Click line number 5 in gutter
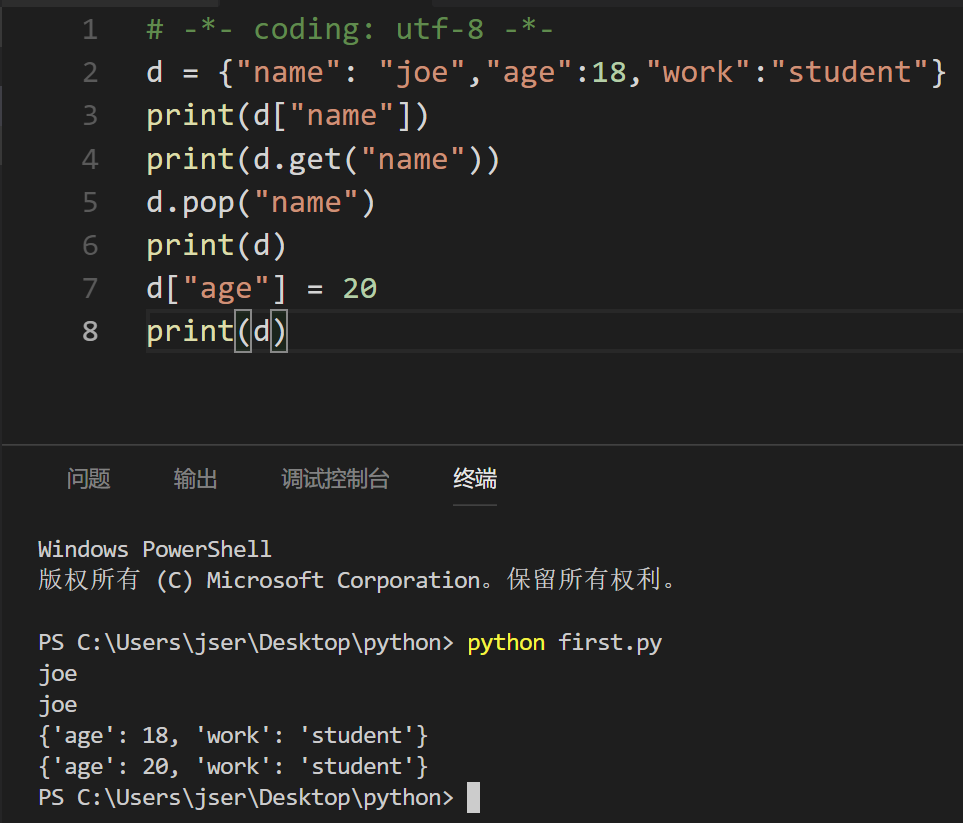 [90, 202]
